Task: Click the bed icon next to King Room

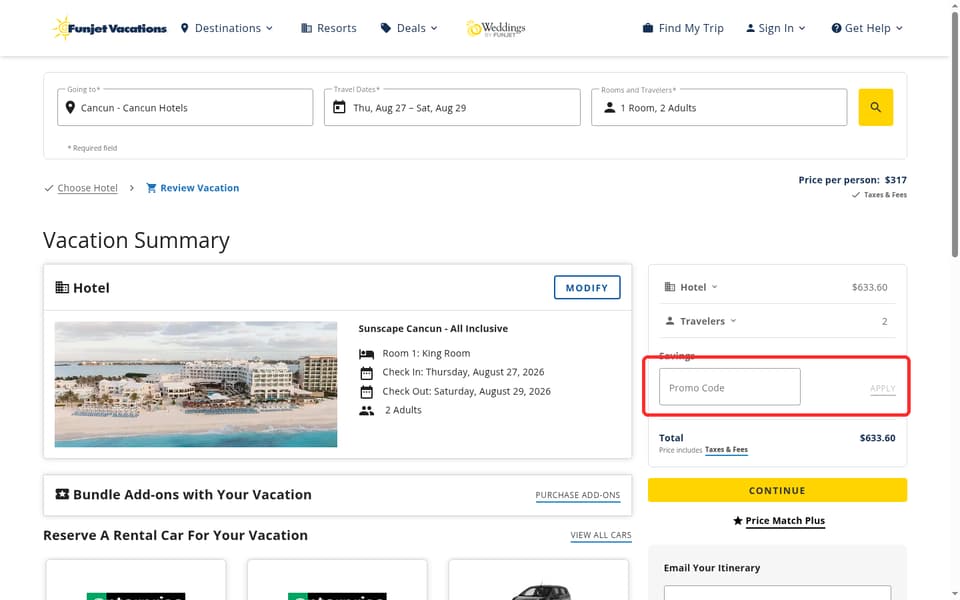Action: (x=366, y=354)
